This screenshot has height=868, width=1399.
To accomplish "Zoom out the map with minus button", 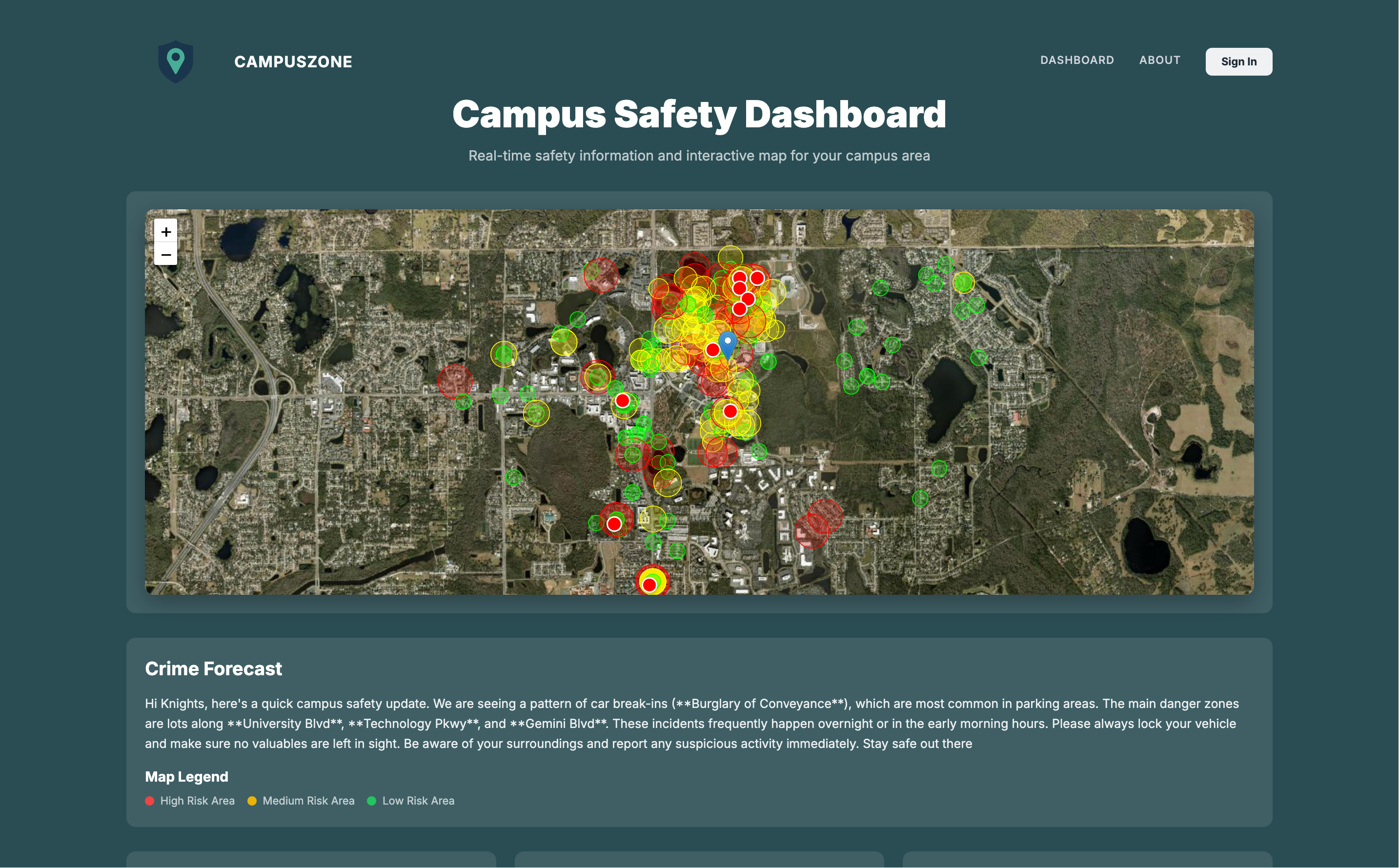I will (166, 254).
